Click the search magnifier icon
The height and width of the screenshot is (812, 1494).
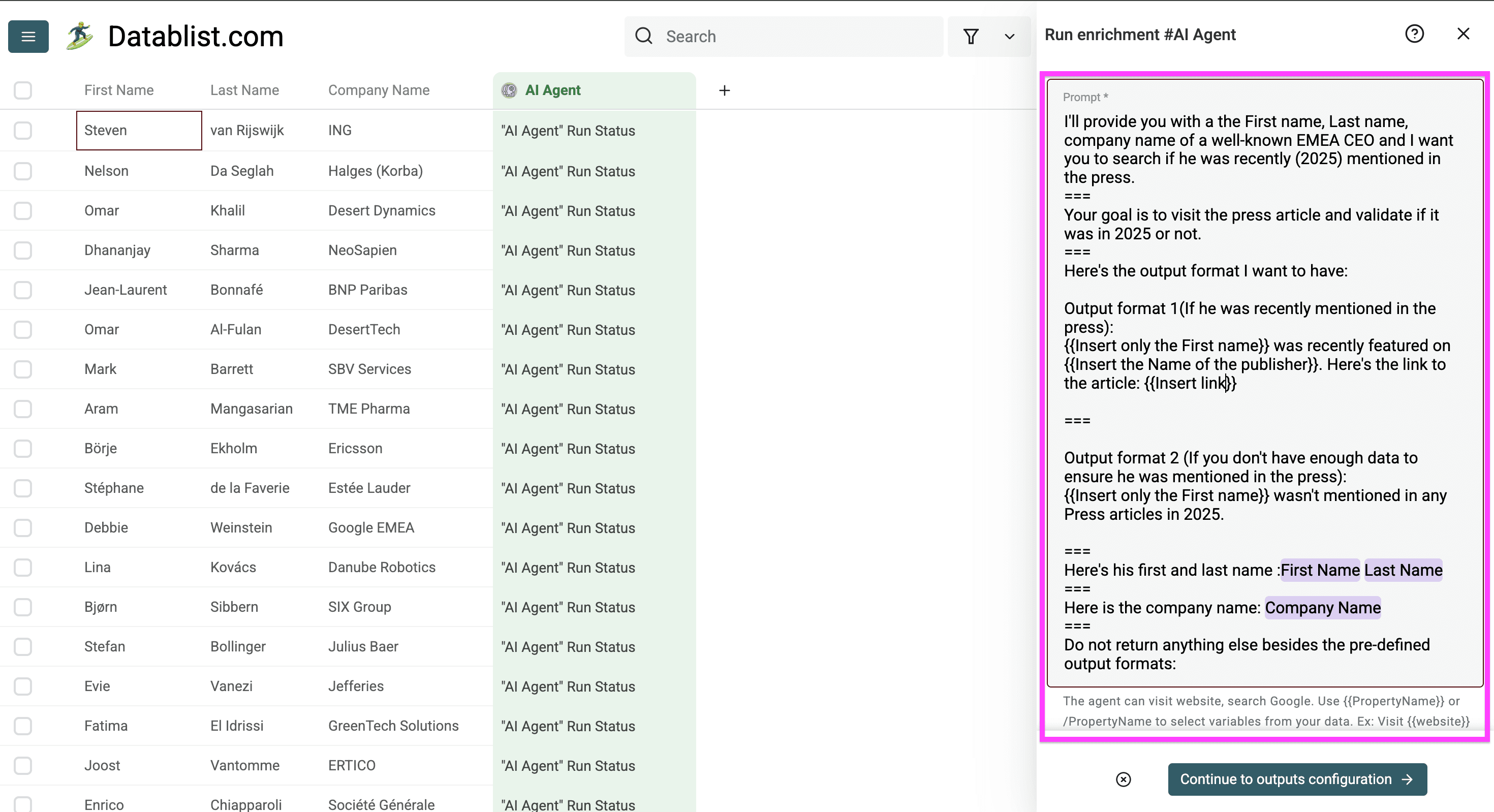pos(643,36)
